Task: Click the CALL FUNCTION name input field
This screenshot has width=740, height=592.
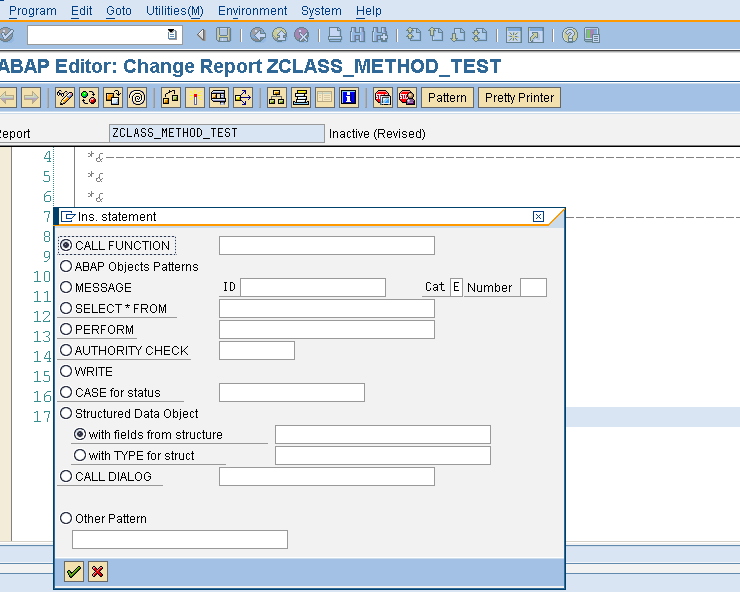Action: coord(327,245)
